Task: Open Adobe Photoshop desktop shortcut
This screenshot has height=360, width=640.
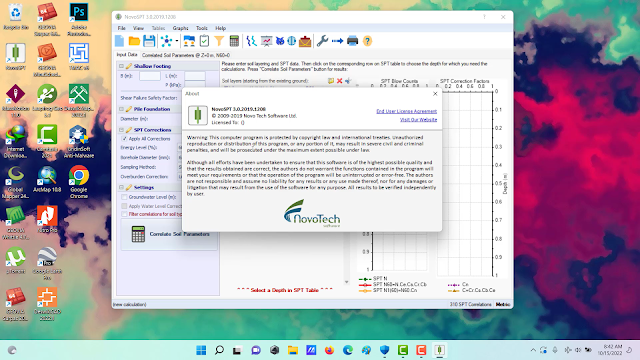Action: [x=79, y=20]
